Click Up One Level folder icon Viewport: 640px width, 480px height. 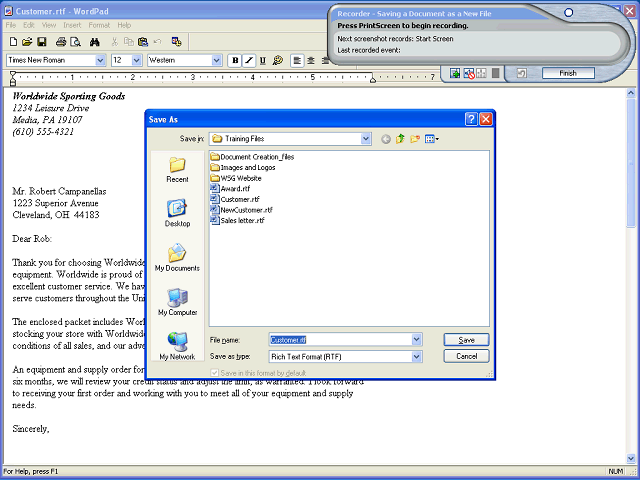click(x=400, y=139)
